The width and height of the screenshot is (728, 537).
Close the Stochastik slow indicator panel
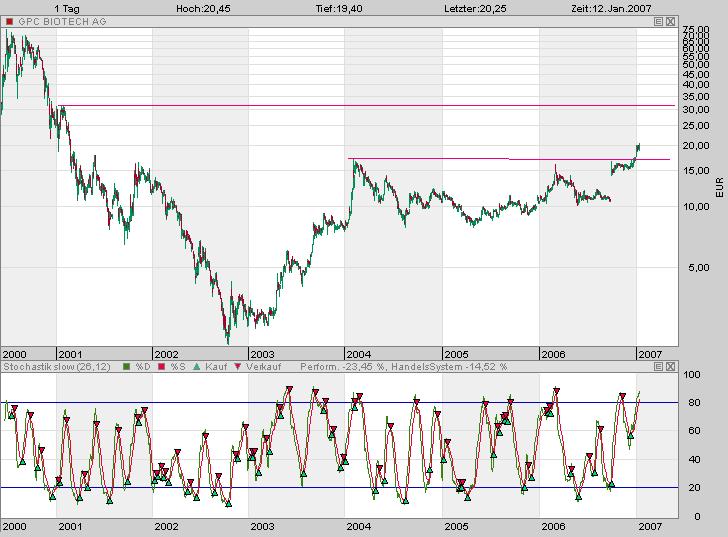tap(670, 367)
